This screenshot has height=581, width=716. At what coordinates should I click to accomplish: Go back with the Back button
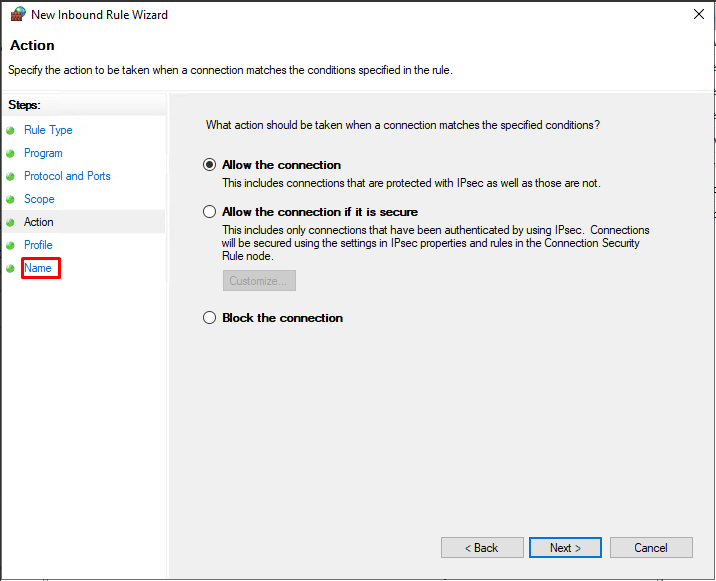click(x=482, y=547)
